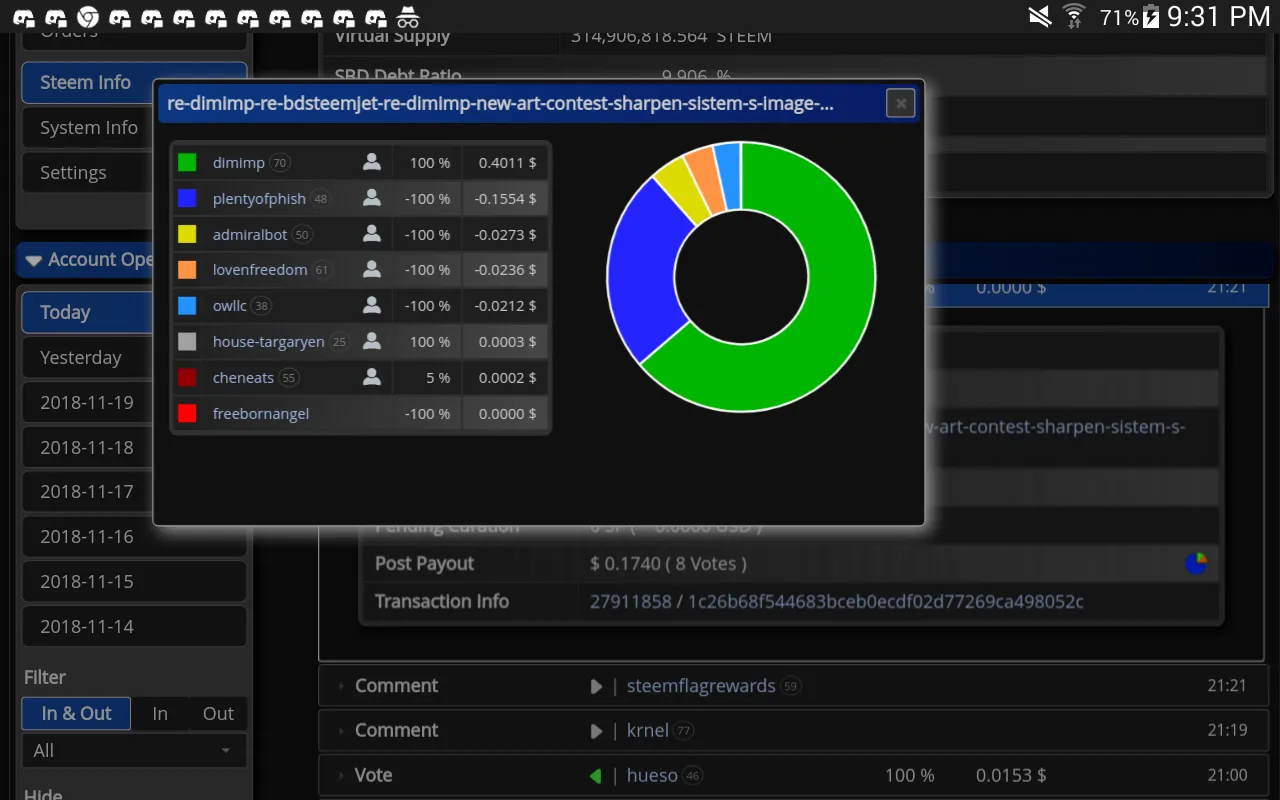
Task: Click the user icon beside dimimp
Action: click(372, 162)
